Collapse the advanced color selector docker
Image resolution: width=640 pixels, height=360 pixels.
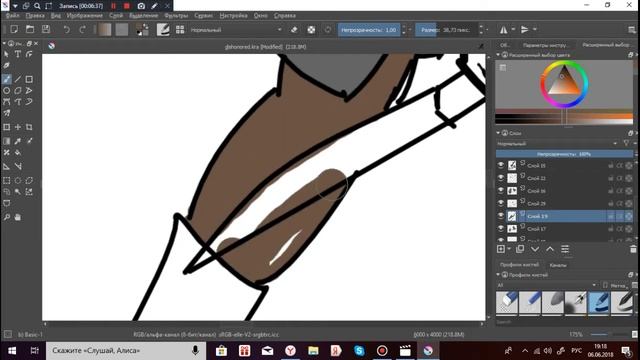click(498, 55)
